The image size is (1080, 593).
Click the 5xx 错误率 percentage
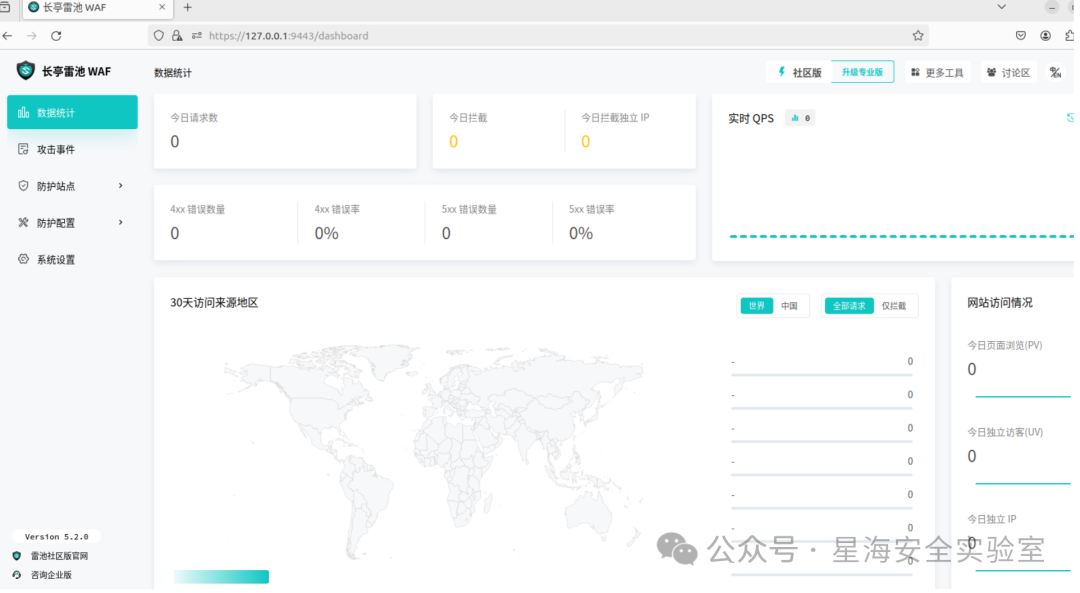[x=581, y=233]
